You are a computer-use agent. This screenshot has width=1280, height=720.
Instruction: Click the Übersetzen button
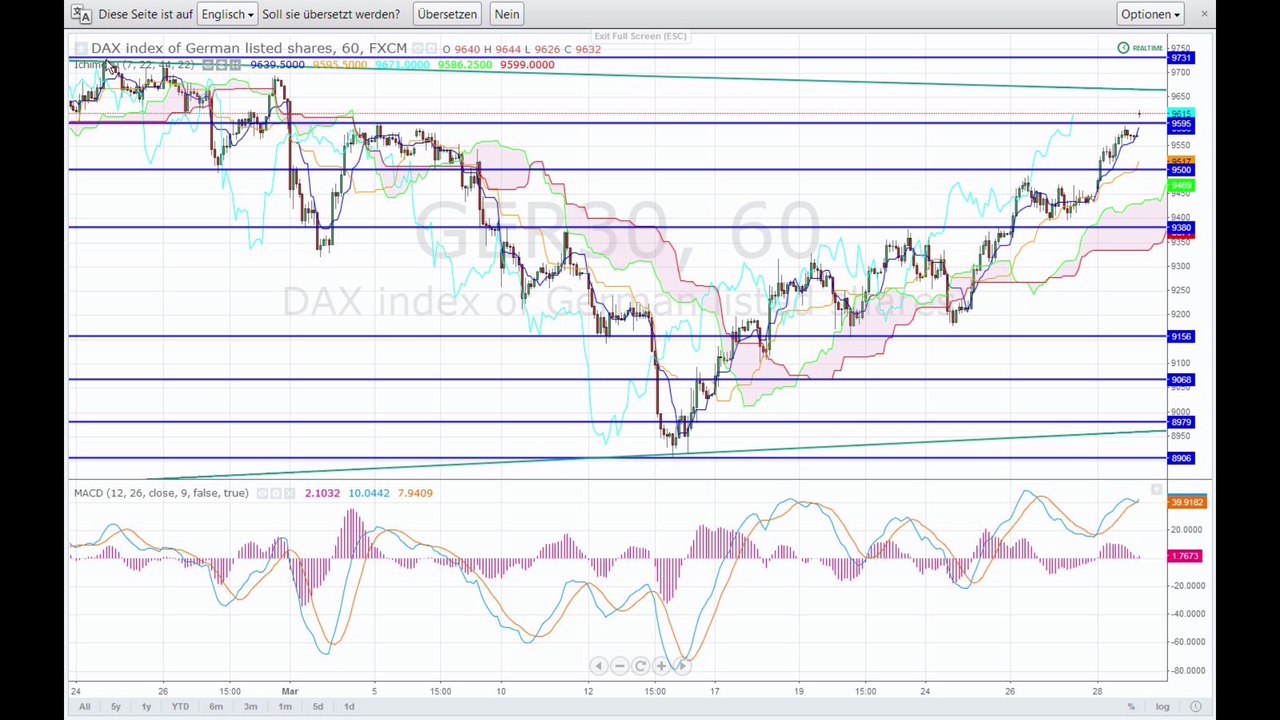coord(447,14)
